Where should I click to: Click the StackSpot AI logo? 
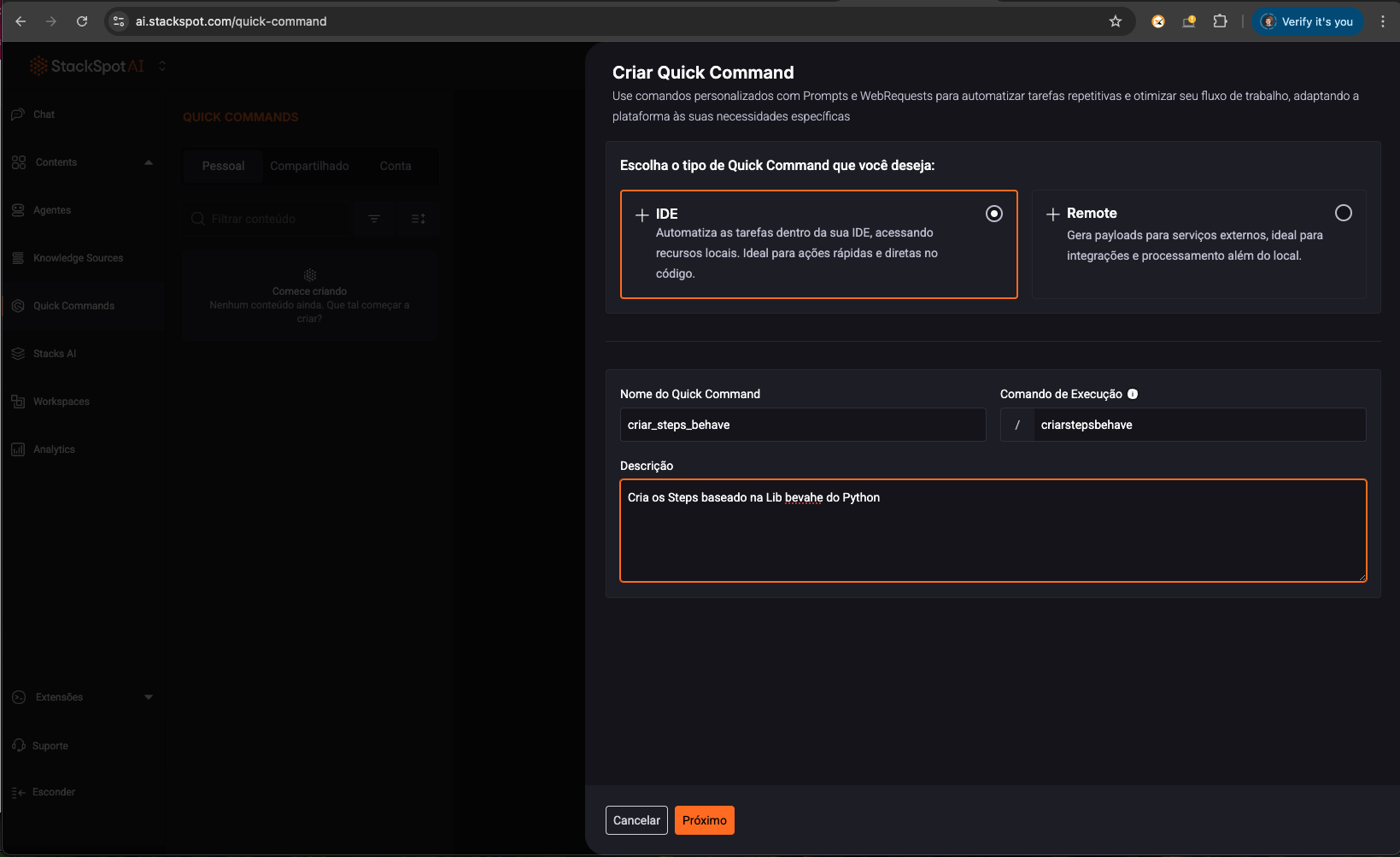coord(87,66)
